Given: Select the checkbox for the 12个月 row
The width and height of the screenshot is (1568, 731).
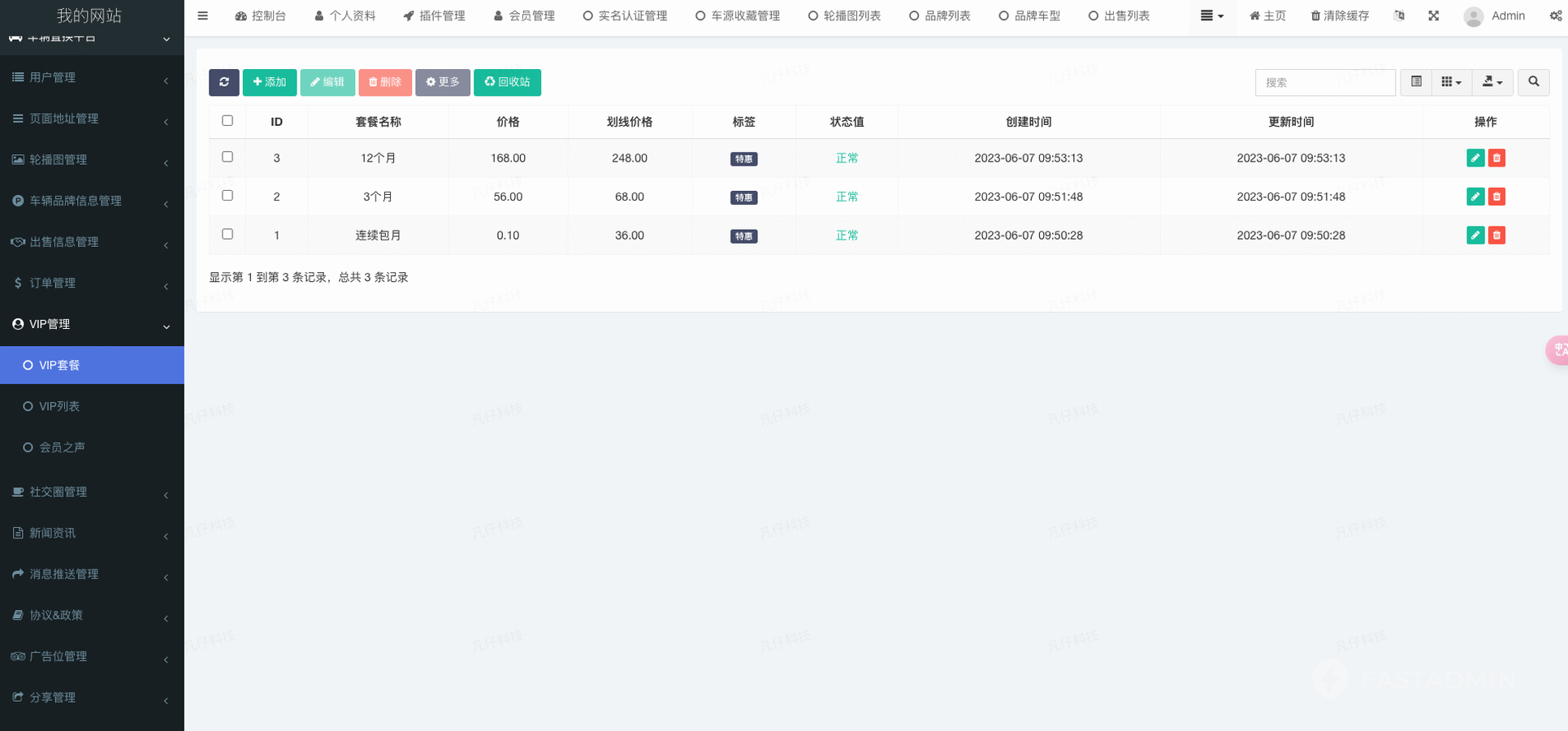Looking at the screenshot, I should [227, 157].
